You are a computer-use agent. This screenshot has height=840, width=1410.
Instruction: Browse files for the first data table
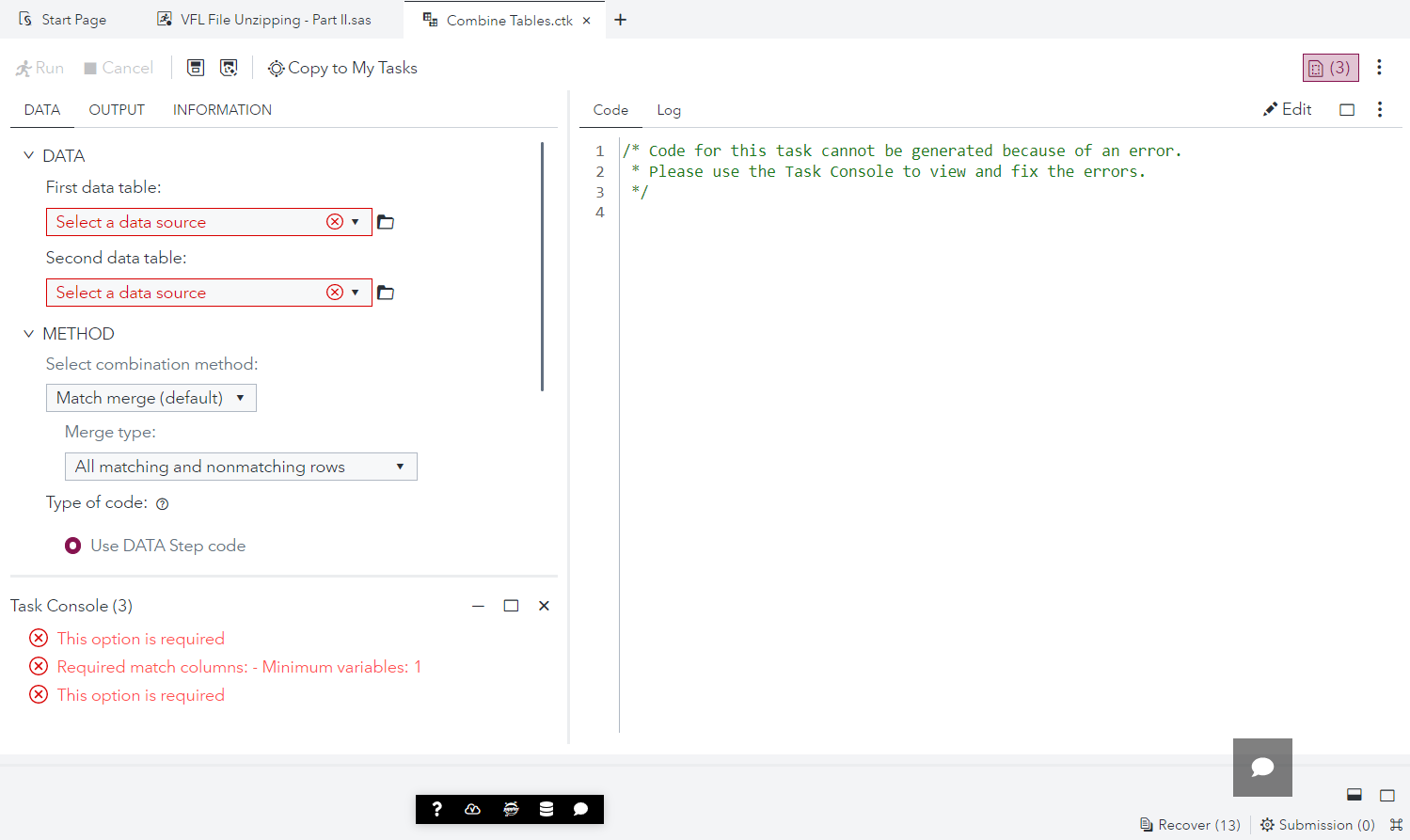(x=386, y=221)
